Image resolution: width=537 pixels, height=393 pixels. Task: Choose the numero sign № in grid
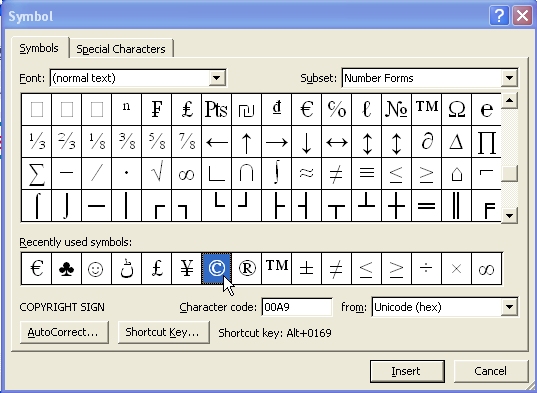[x=397, y=110]
